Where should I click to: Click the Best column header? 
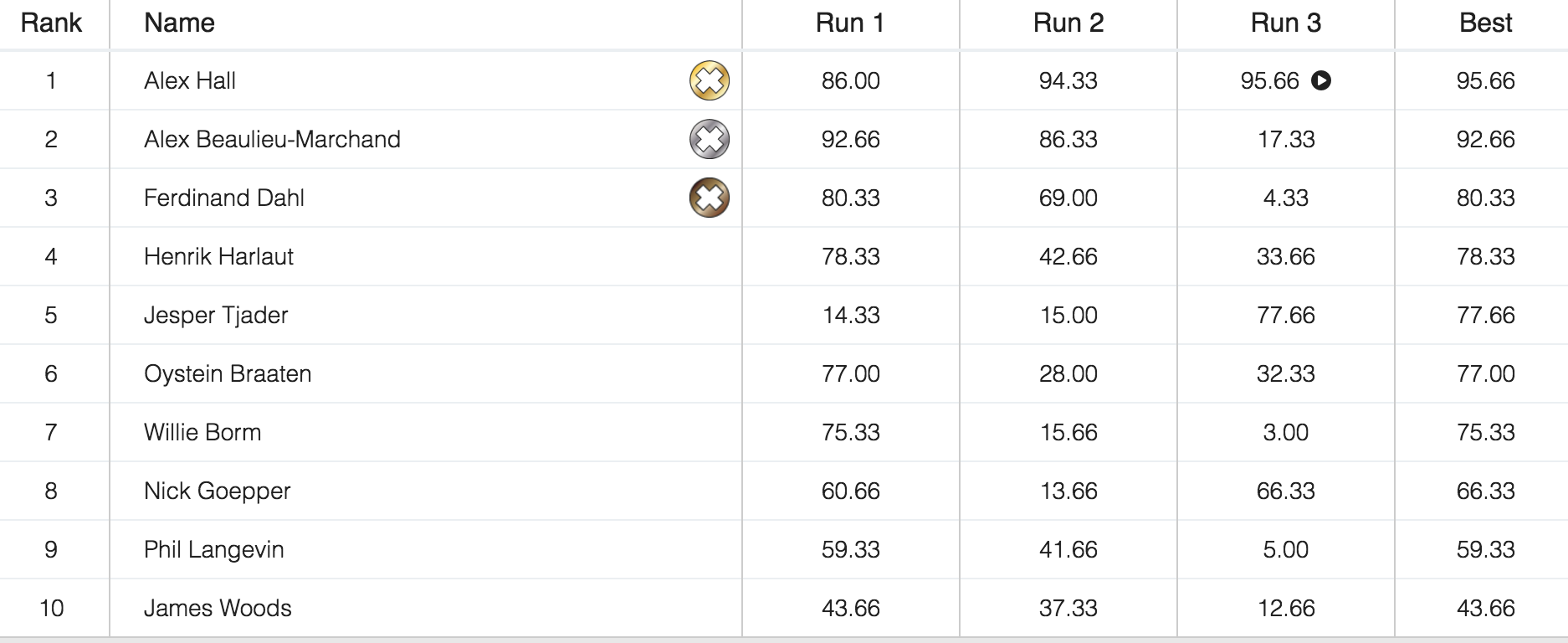pos(1485,23)
